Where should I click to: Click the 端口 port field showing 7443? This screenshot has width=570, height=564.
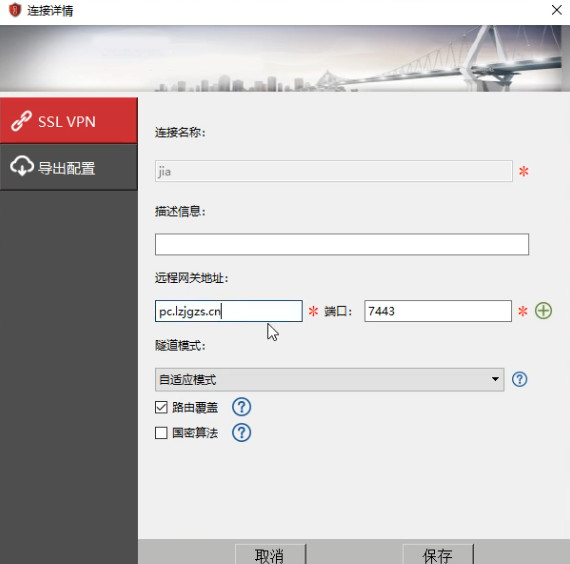pyautogui.click(x=438, y=311)
